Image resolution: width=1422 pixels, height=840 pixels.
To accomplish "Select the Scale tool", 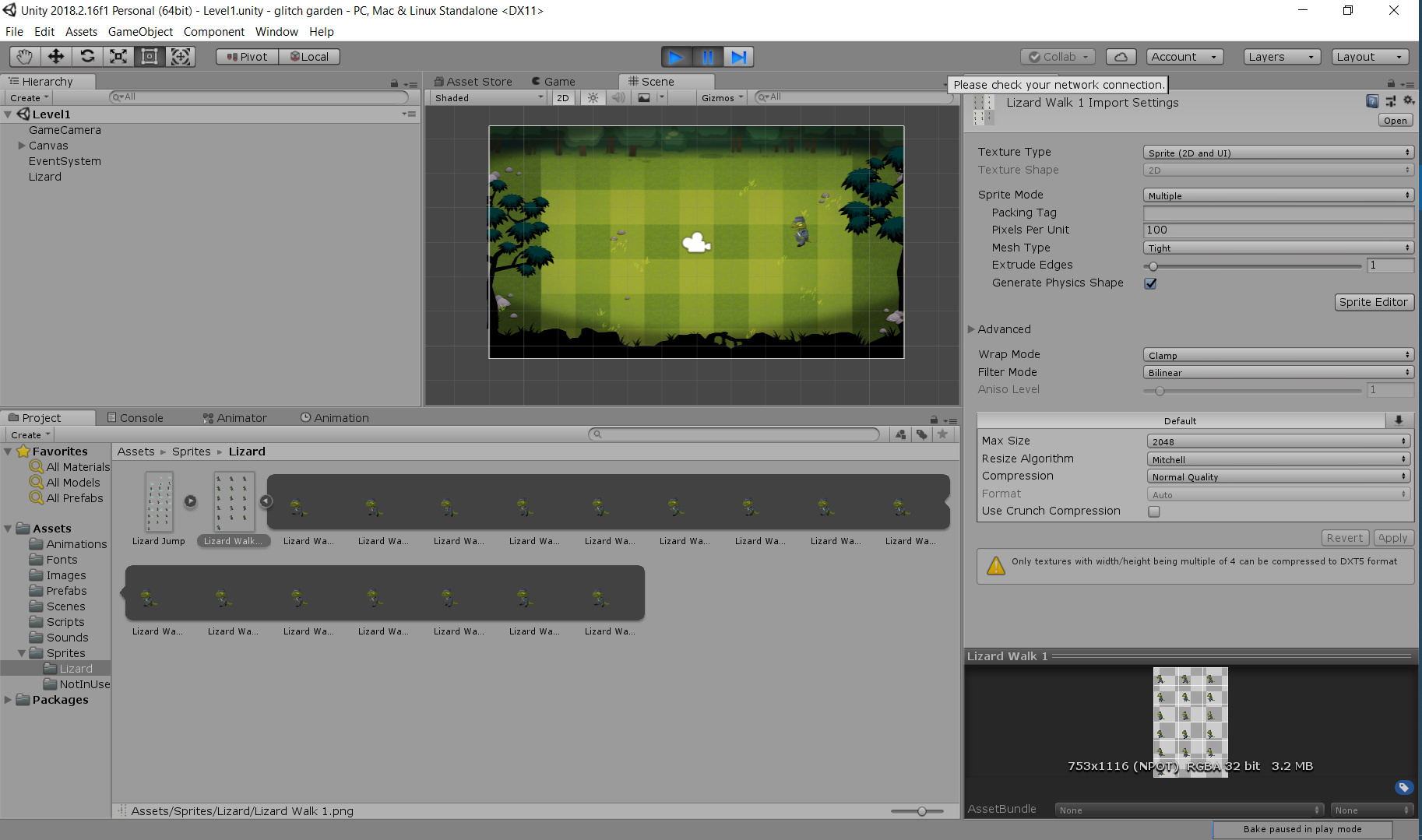I will [x=118, y=57].
